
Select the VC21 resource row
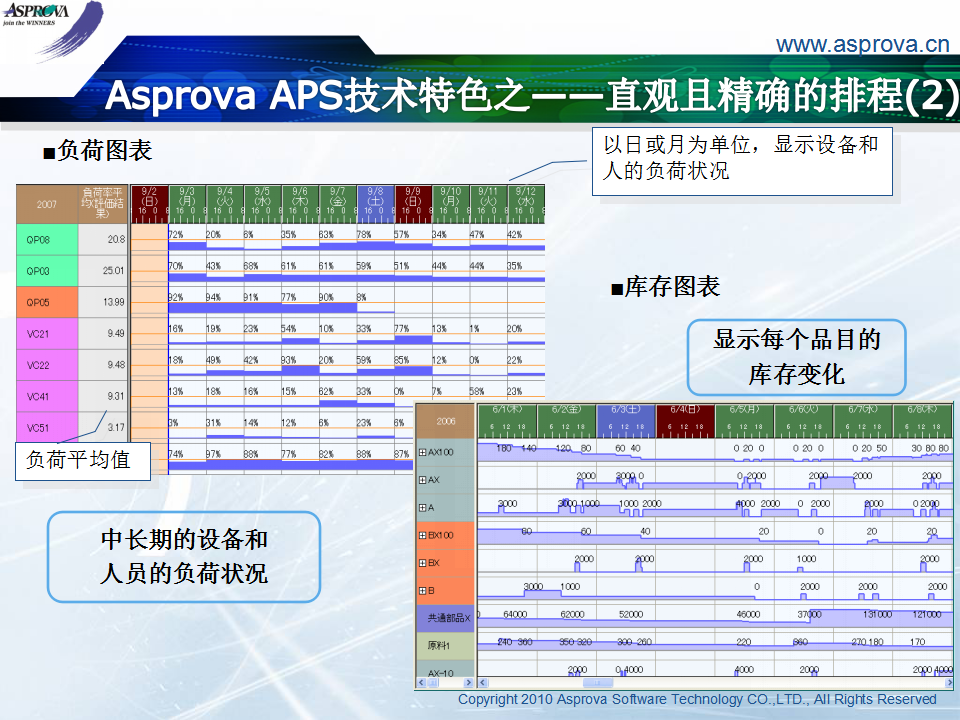[x=47, y=334]
